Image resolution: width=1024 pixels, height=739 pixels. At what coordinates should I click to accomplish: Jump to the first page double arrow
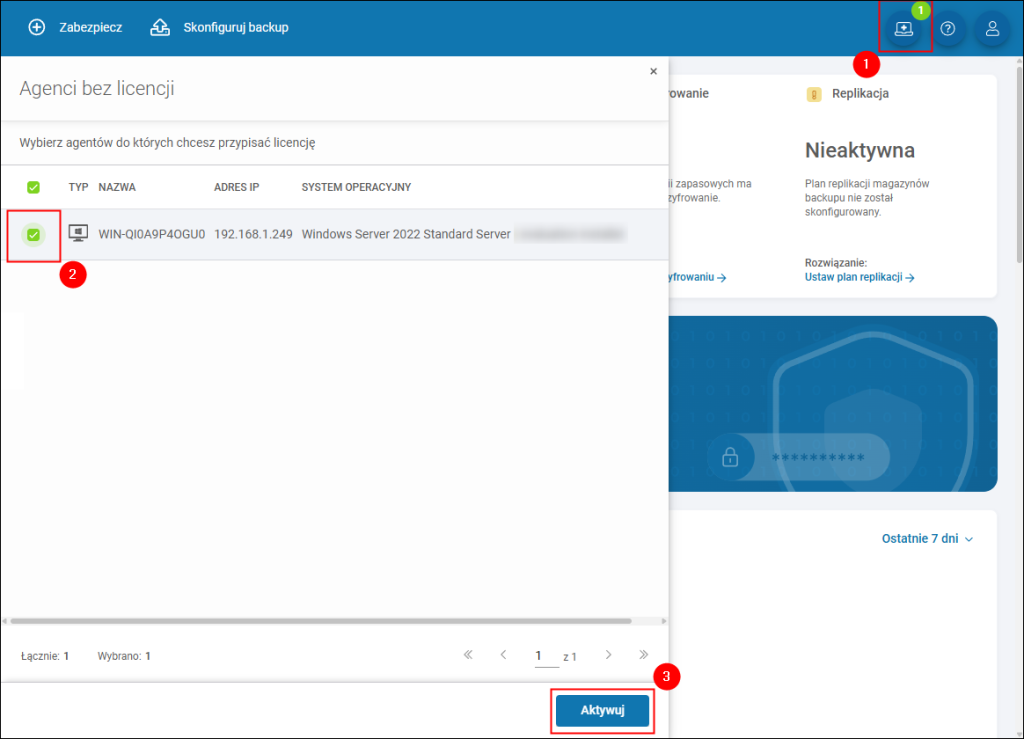coord(468,655)
